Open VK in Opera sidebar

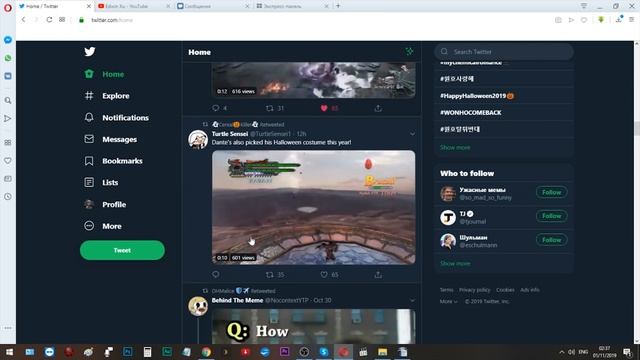click(x=8, y=76)
